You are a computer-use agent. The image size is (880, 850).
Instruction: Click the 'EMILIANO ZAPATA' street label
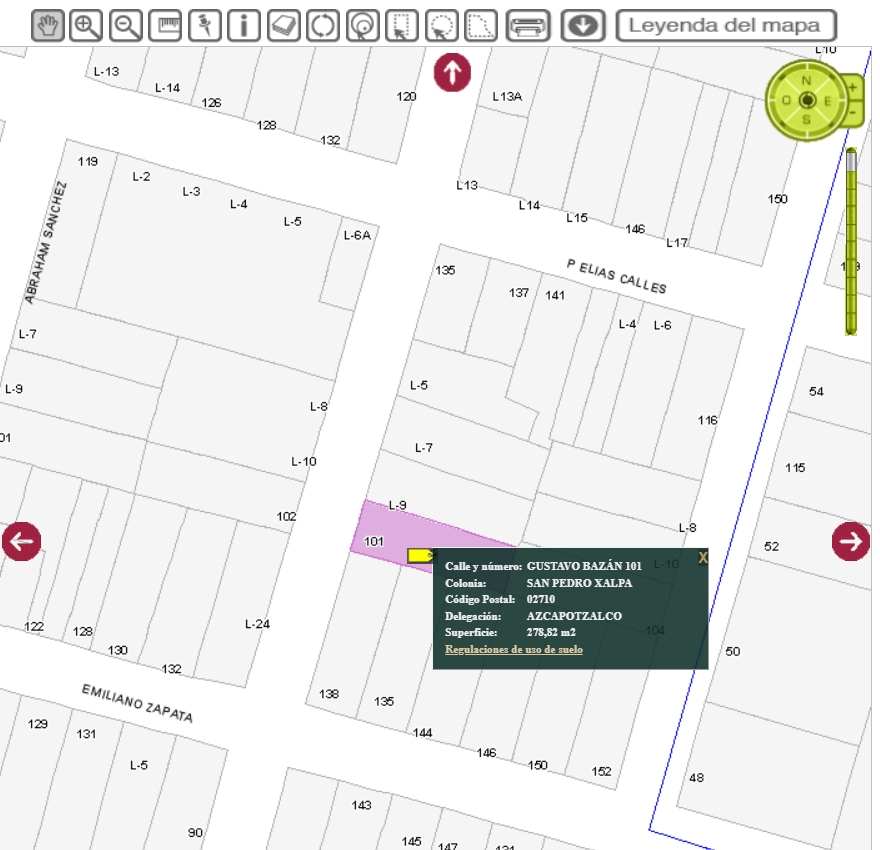pyautogui.click(x=138, y=703)
